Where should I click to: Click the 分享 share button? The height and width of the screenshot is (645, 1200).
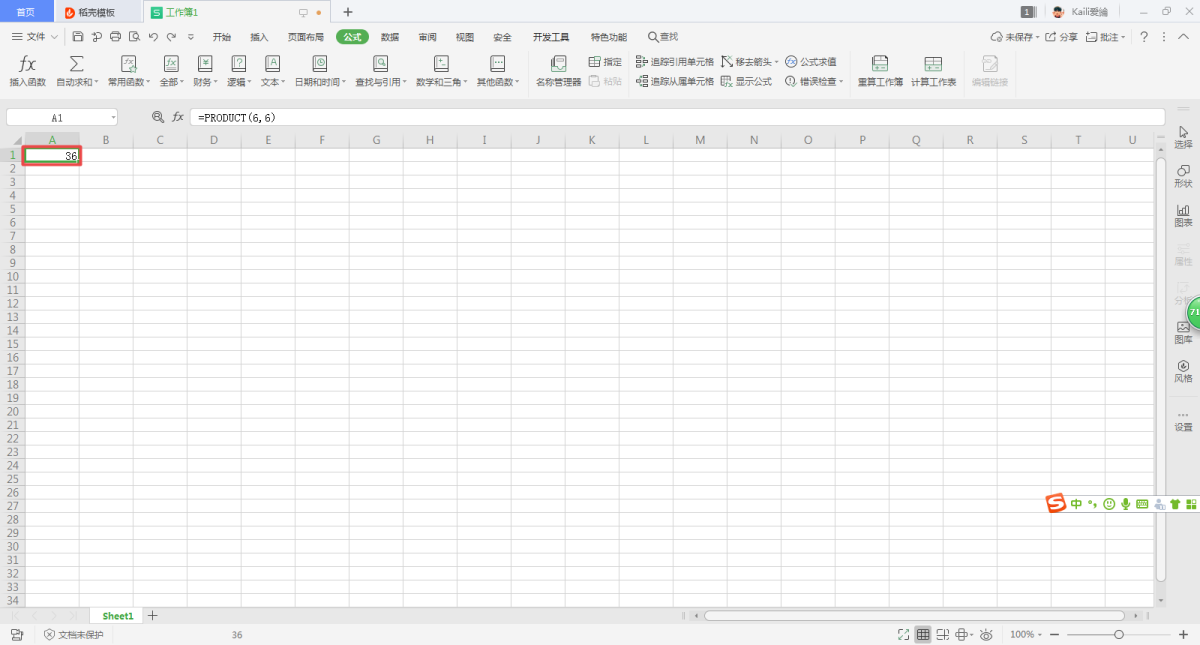[1062, 37]
